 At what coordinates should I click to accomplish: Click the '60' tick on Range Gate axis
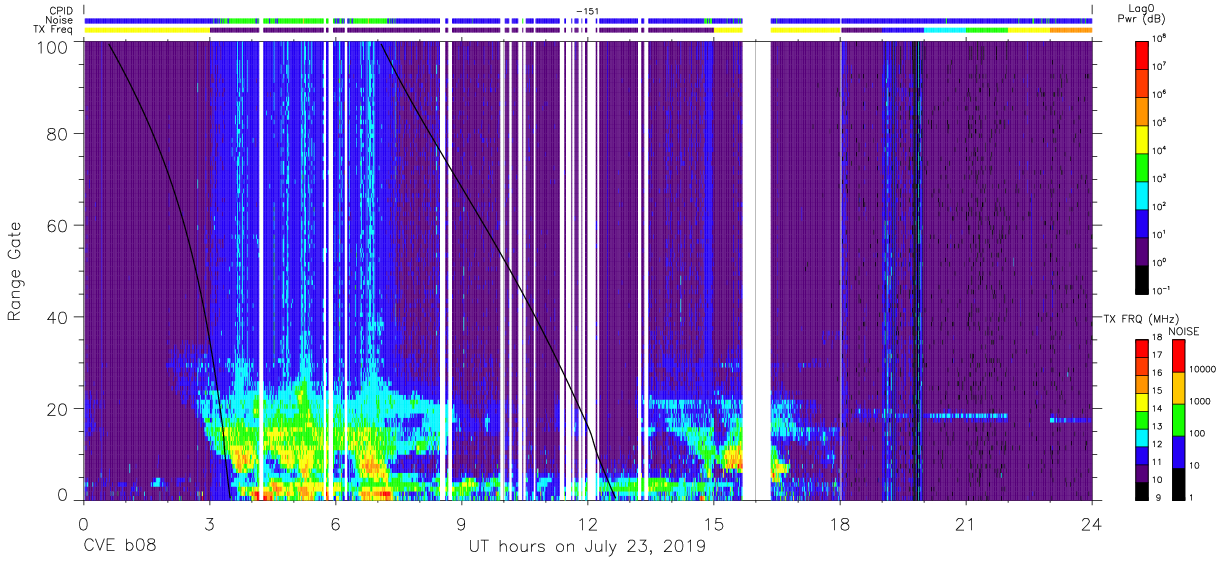click(x=57, y=226)
